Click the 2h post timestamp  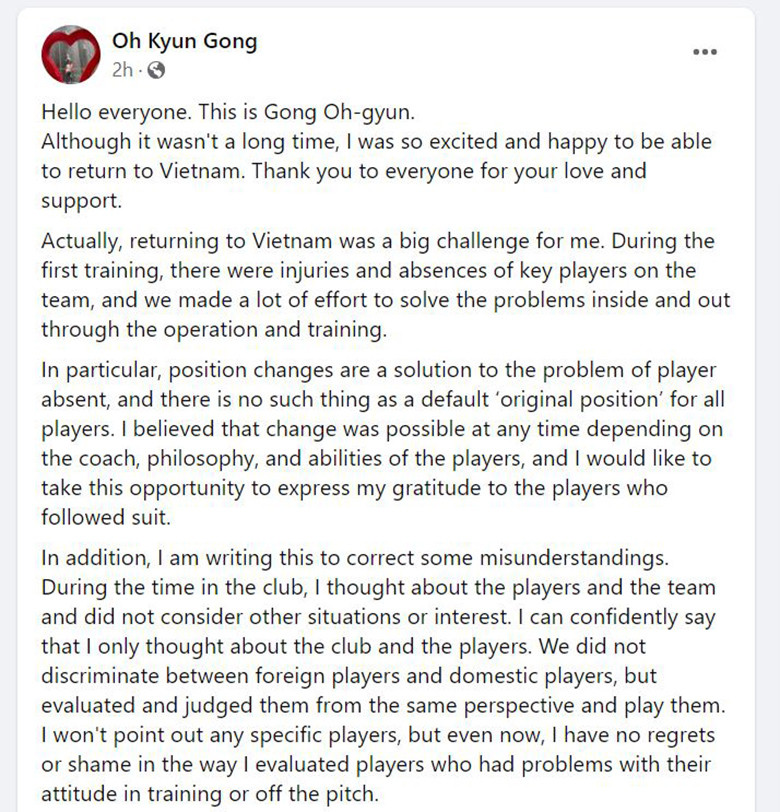[x=122, y=70]
